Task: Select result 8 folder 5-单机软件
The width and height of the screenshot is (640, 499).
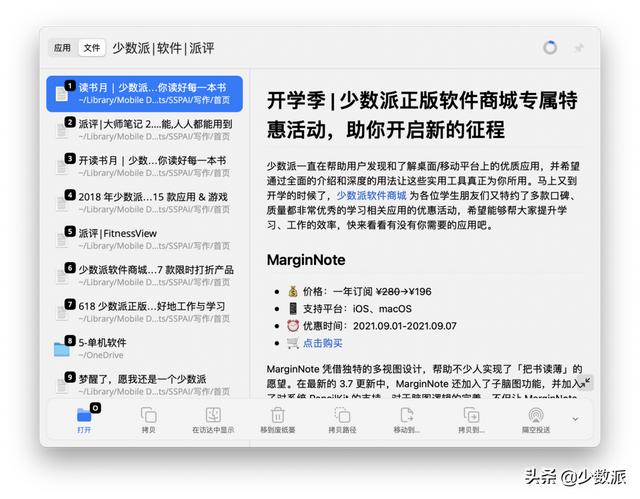Action: 144,348
